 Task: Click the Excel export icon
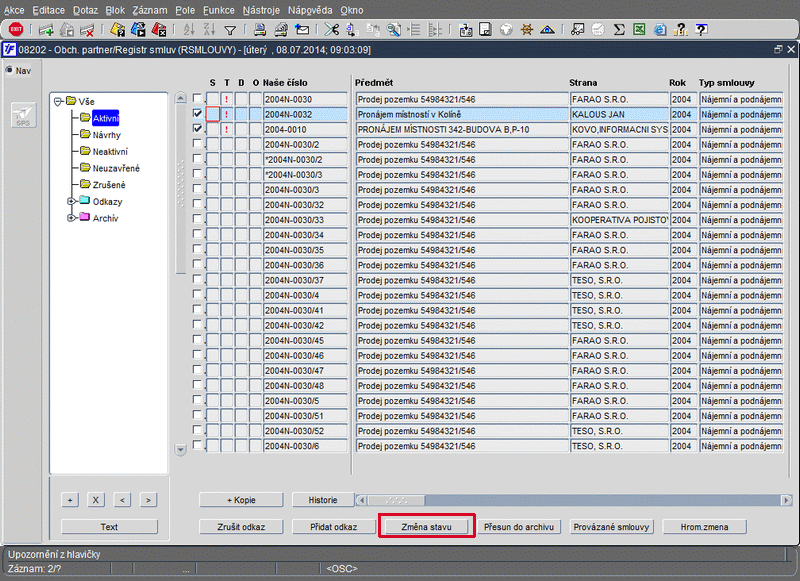pos(639,30)
